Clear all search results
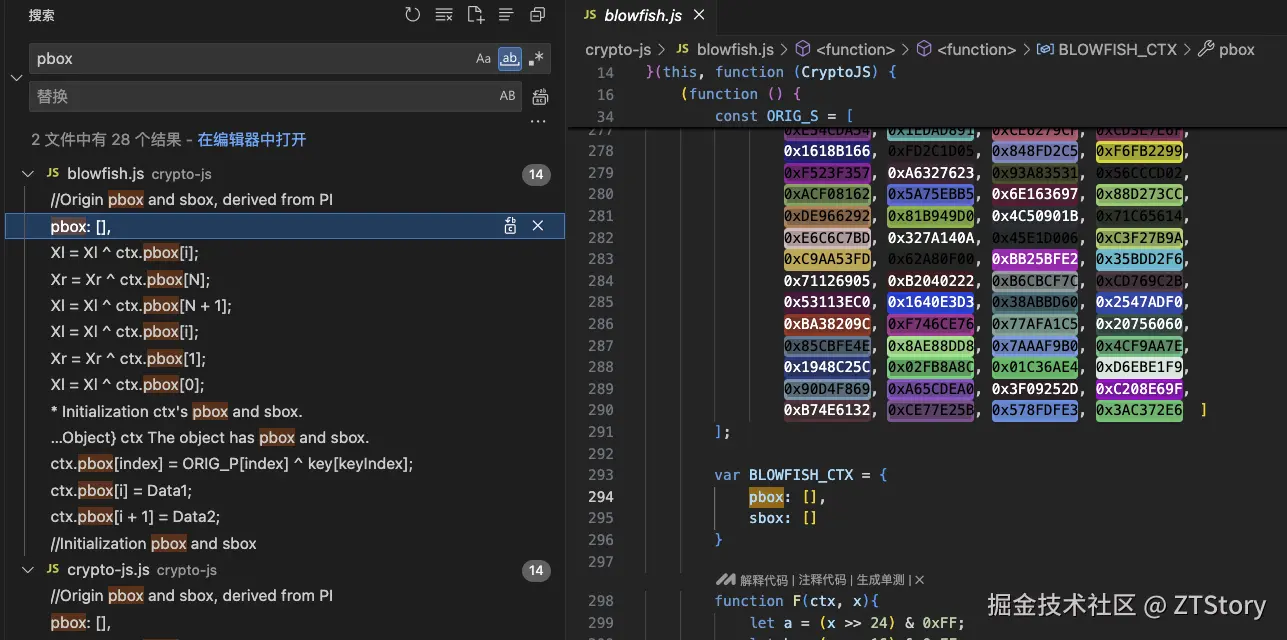This screenshot has height=640, width=1287. pos(444,15)
